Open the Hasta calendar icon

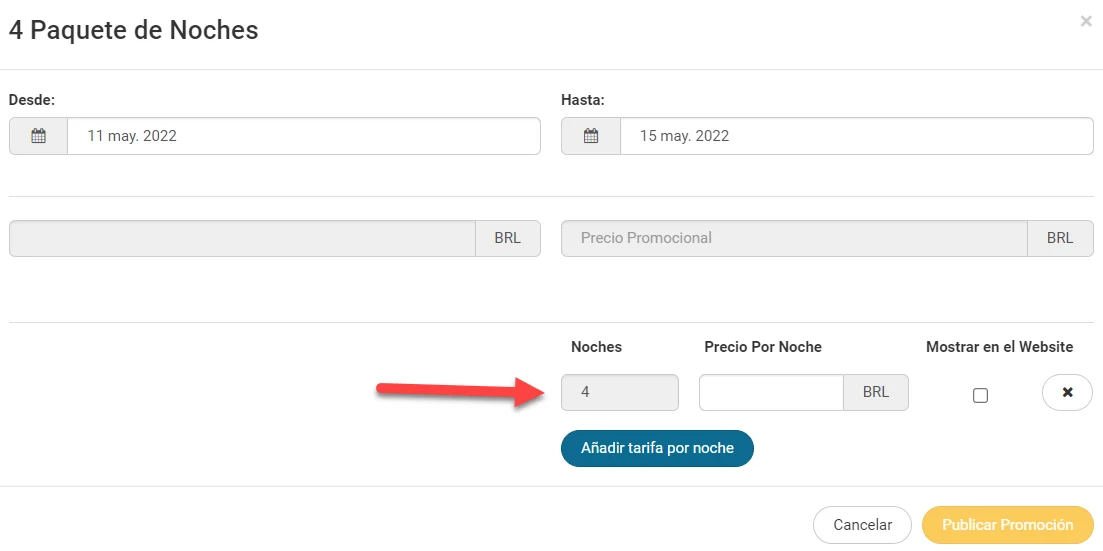tap(591, 136)
